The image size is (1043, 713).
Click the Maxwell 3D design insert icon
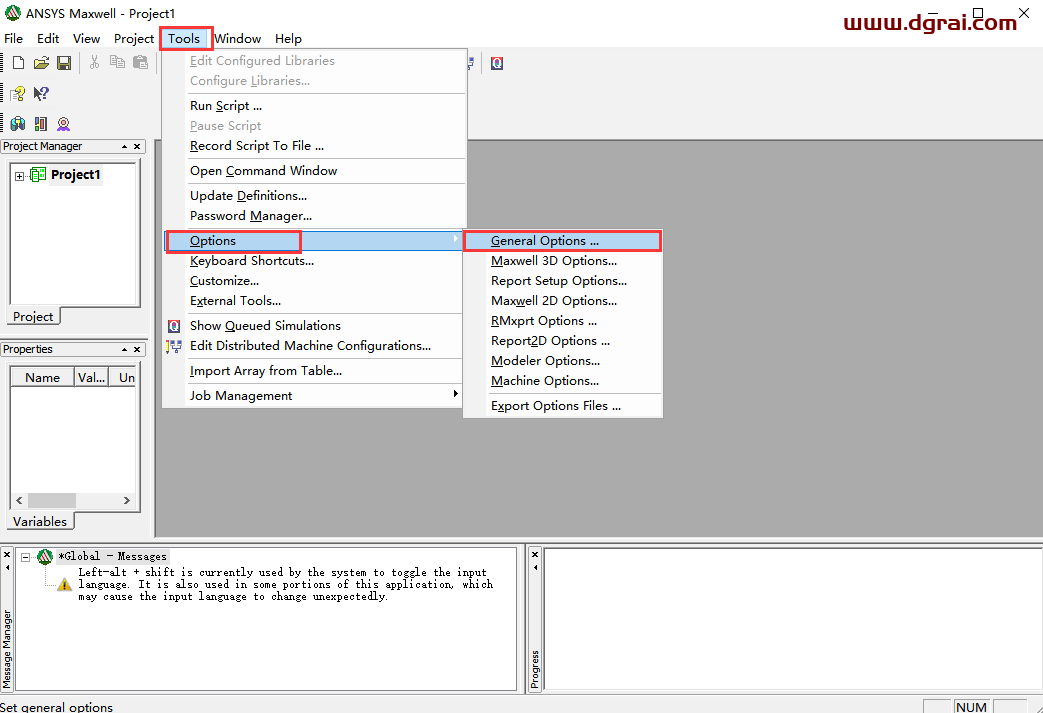click(x=18, y=124)
